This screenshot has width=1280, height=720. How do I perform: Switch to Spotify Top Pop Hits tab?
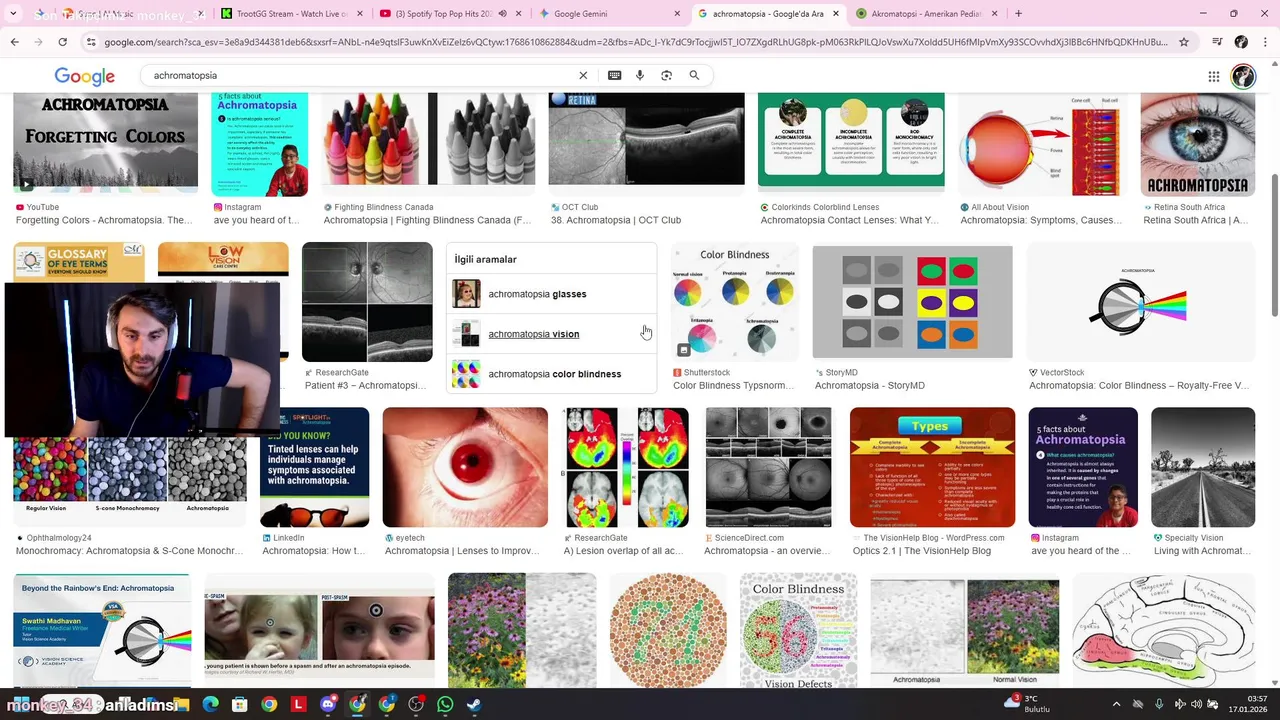click(452, 14)
